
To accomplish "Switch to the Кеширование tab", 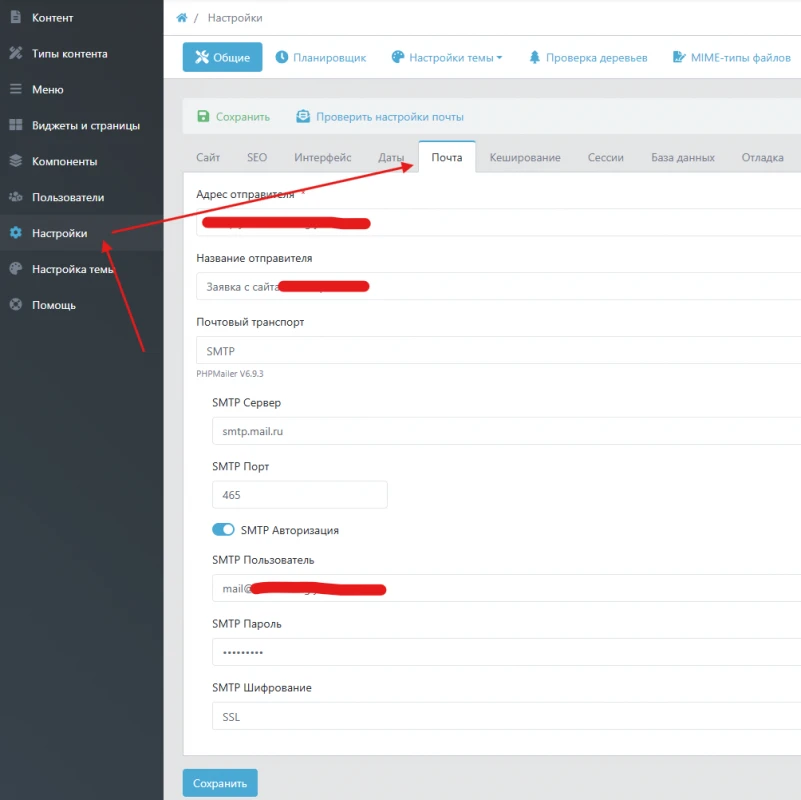I will click(x=524, y=158).
